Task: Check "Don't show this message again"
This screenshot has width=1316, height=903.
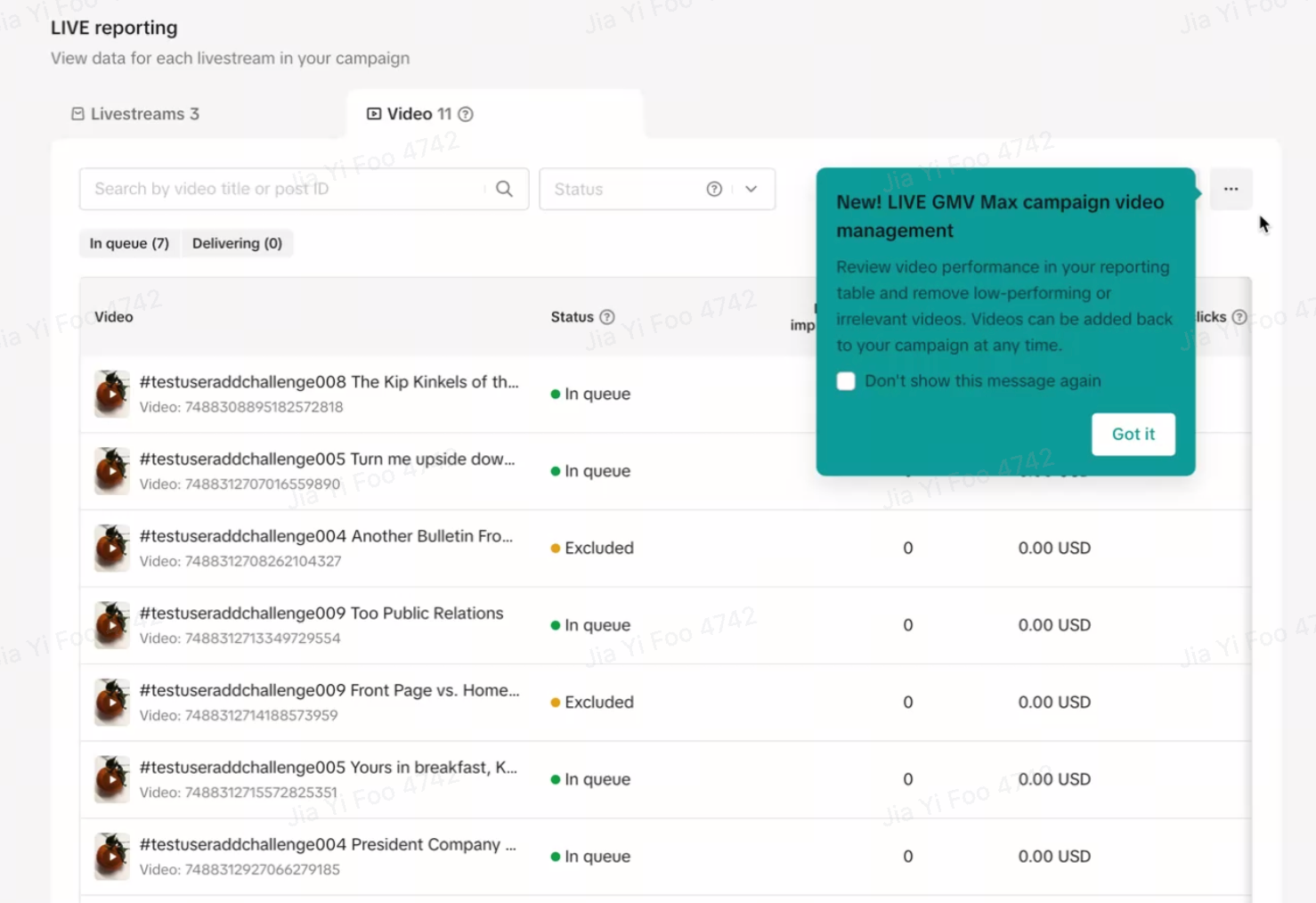Action: click(x=846, y=381)
